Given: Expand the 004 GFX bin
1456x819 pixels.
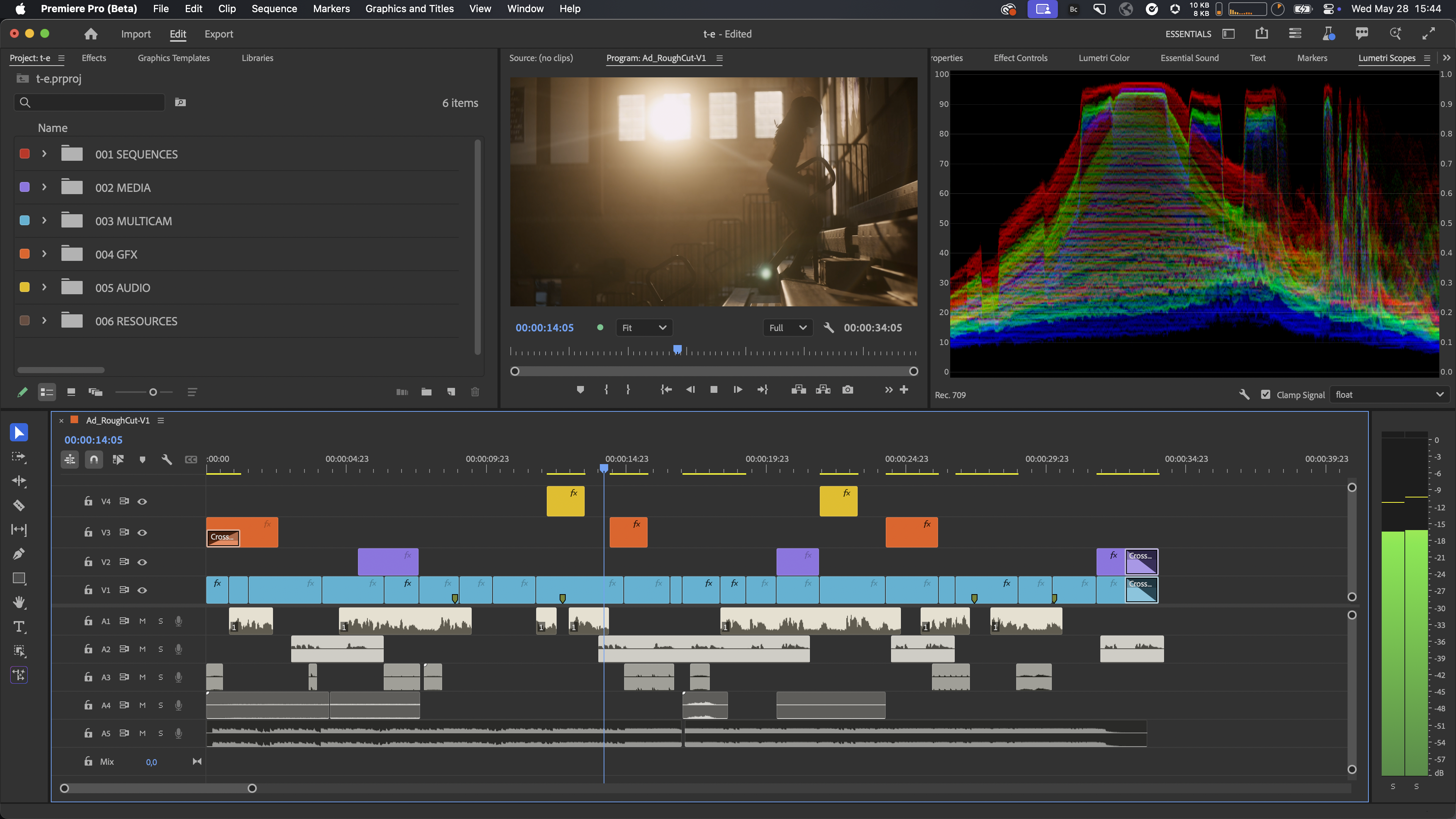Looking at the screenshot, I should pos(44,254).
